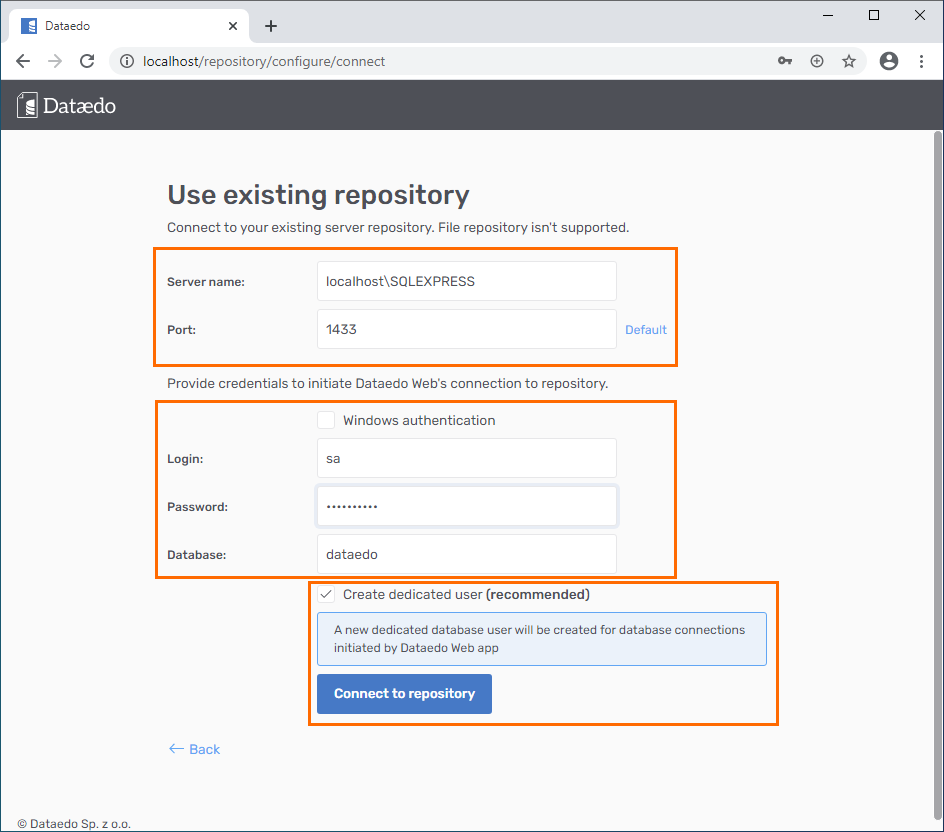View site information icon in address bar
The height and width of the screenshot is (832, 944).
[127, 61]
